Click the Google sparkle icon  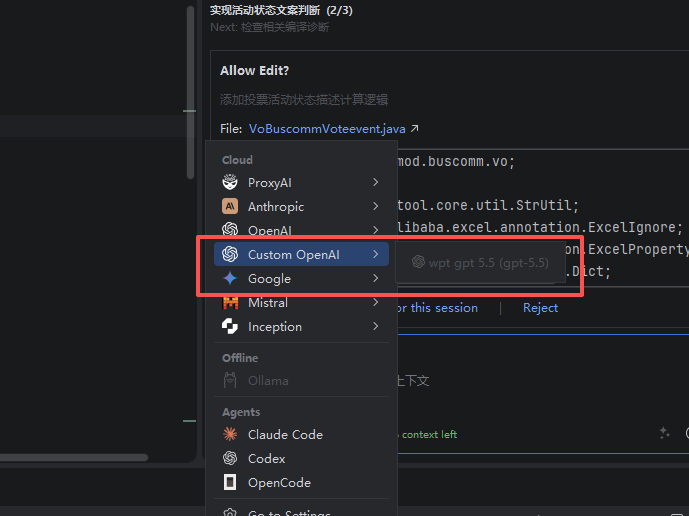(230, 278)
